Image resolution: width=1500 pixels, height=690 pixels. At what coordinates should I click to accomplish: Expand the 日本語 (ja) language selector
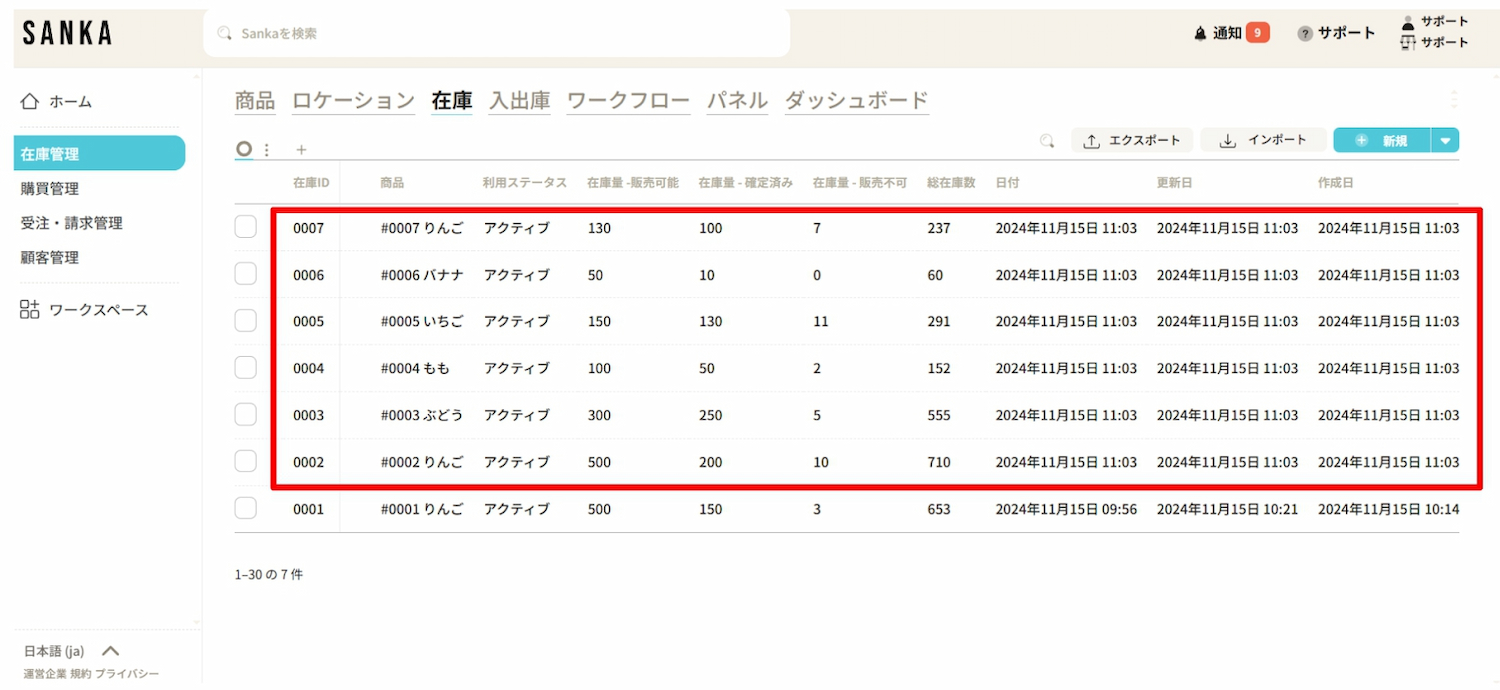111,651
